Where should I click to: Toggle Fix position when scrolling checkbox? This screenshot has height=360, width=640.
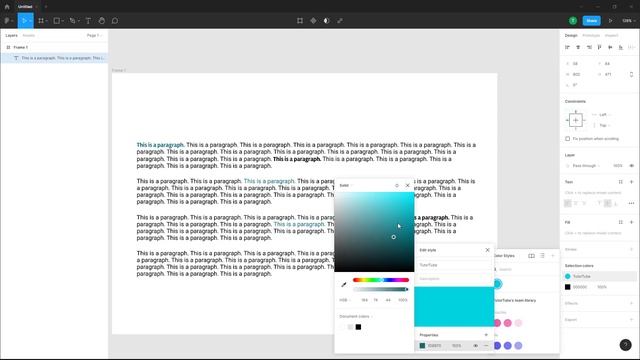[x=567, y=139]
